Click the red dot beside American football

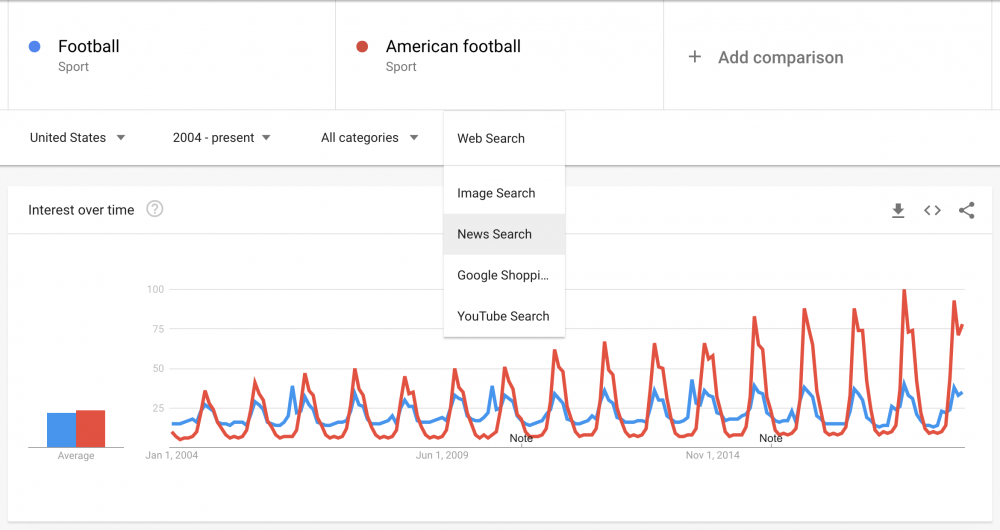(362, 46)
